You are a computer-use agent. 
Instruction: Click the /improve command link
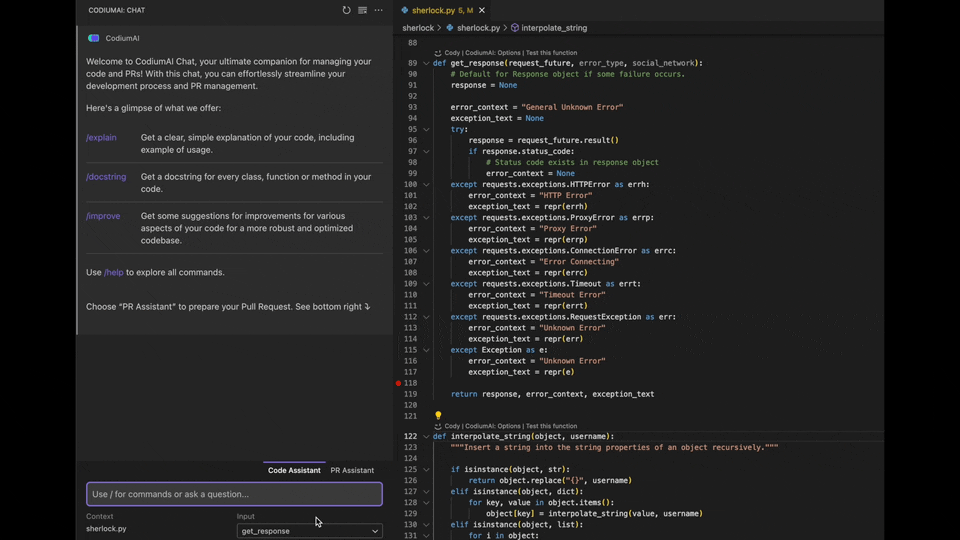point(103,216)
